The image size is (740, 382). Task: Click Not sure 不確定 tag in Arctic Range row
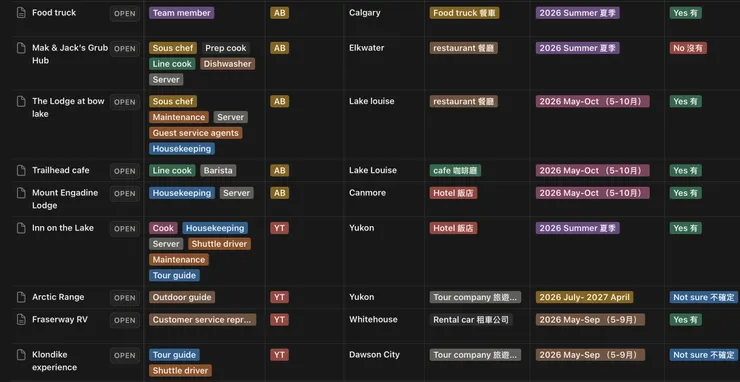tap(704, 297)
